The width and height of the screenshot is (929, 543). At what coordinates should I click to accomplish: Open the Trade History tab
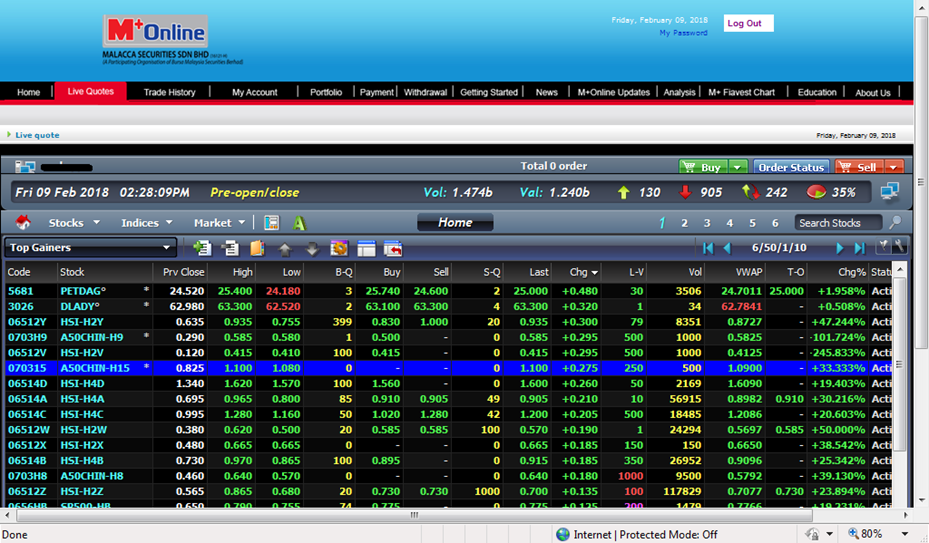tap(169, 92)
